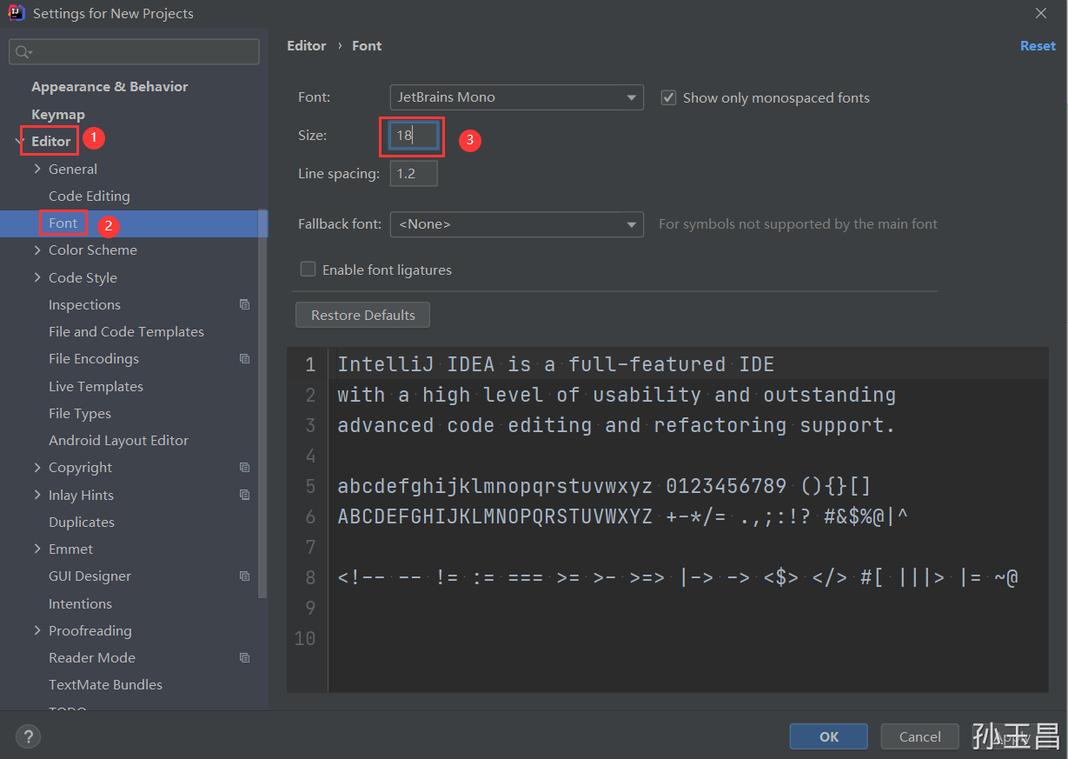Open the Fallback font dropdown
Viewport: 1068px width, 759px height.
click(x=630, y=224)
